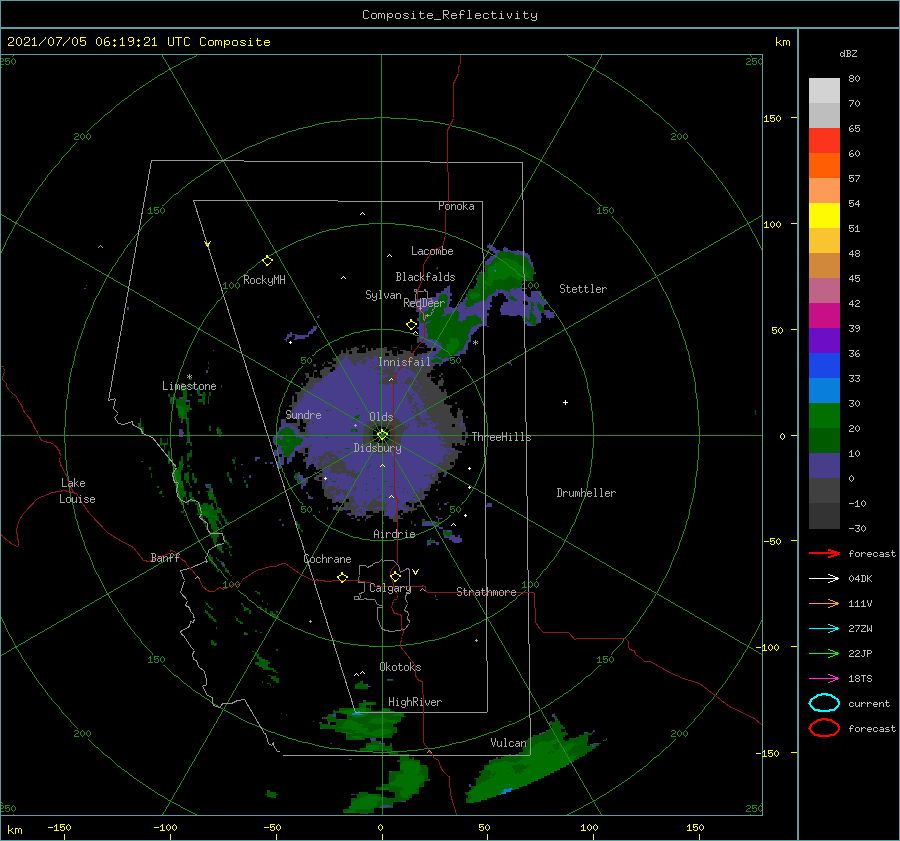Click the dark gray -10 dBZ swatch
Screen dimensions: 900x841
click(x=824, y=516)
